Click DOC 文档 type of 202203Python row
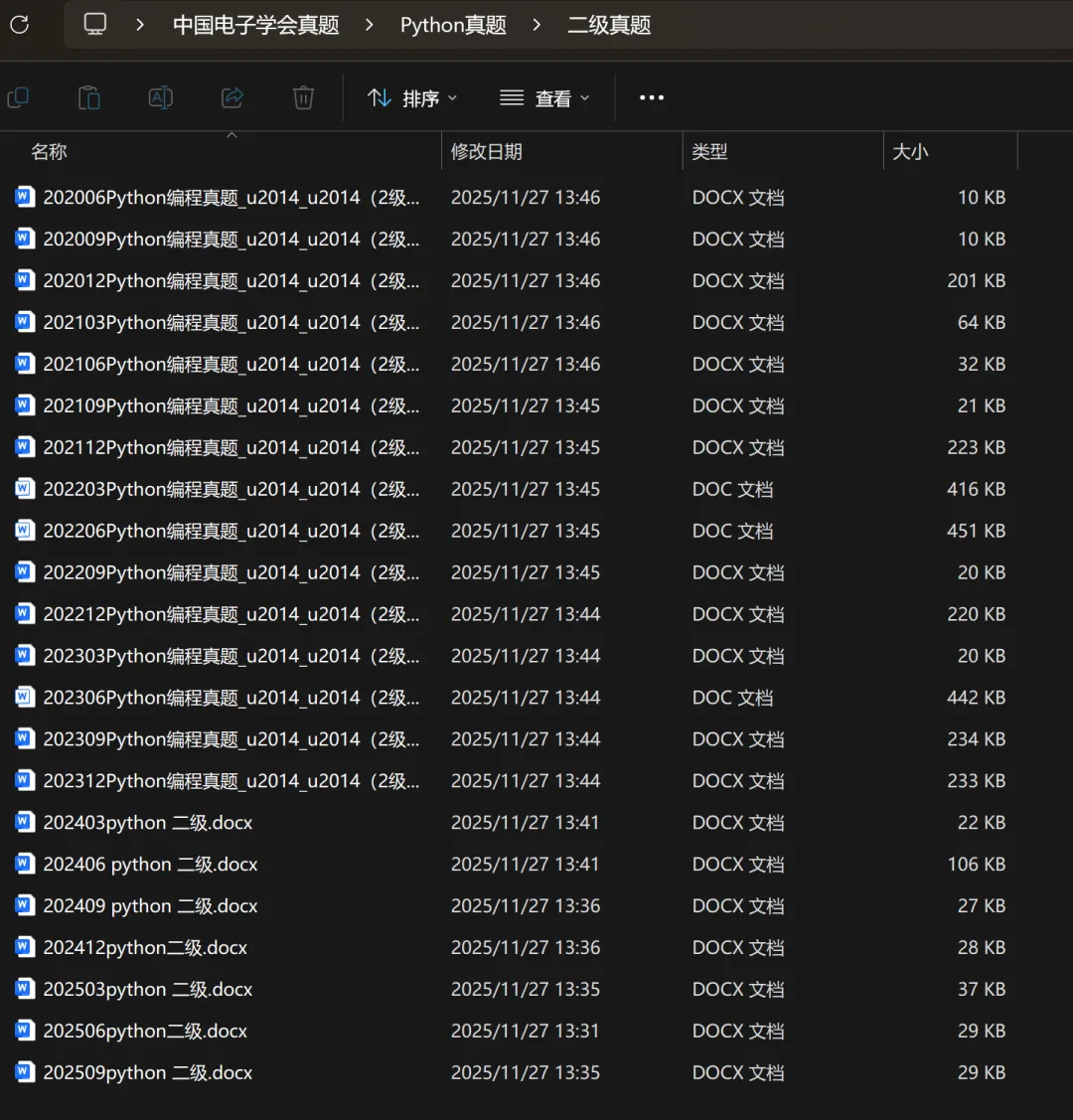Image resolution: width=1073 pixels, height=1120 pixels. click(732, 489)
